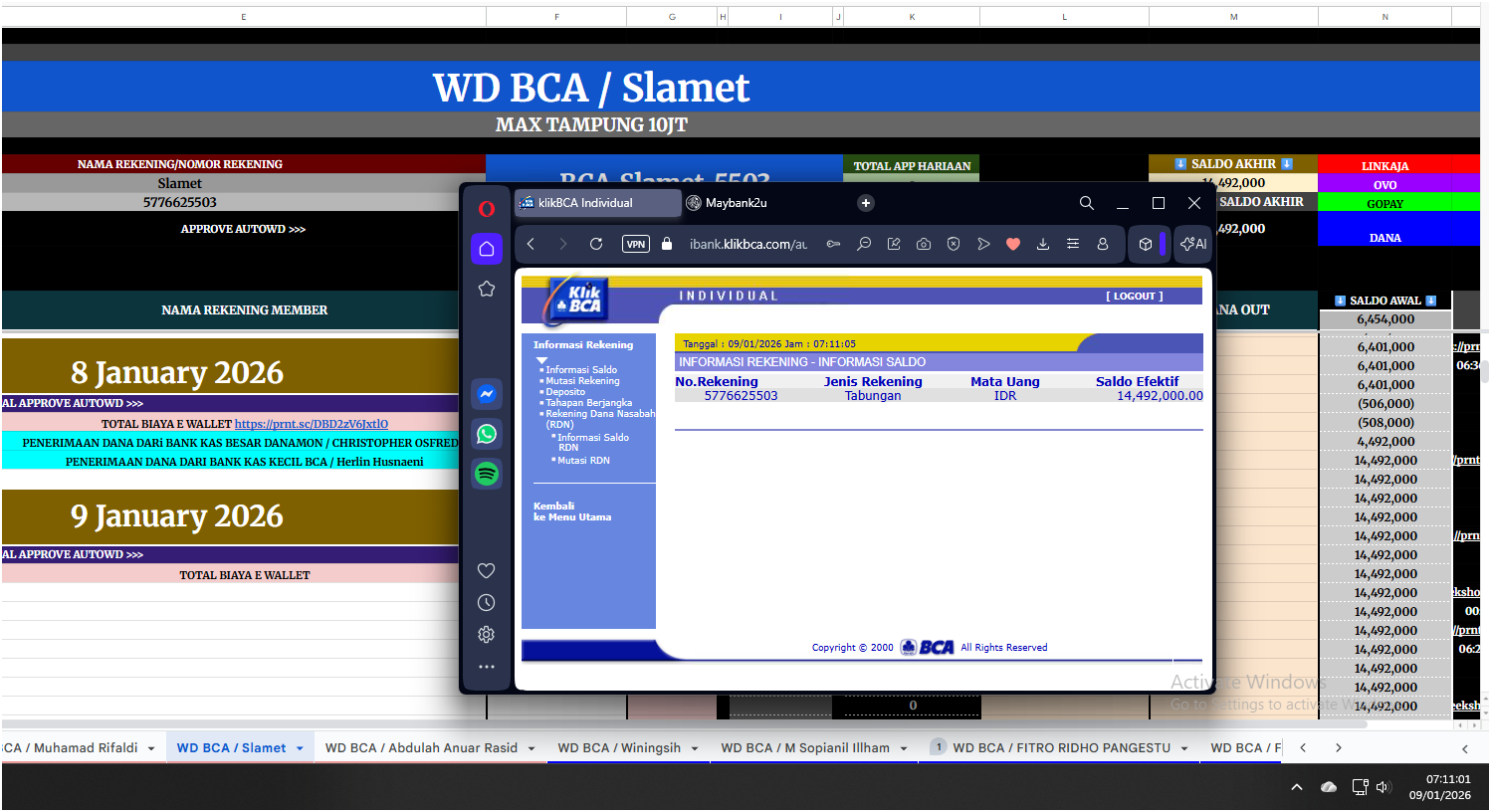Open the Opera AI assistant button
The image size is (1491, 812).
[1192, 244]
